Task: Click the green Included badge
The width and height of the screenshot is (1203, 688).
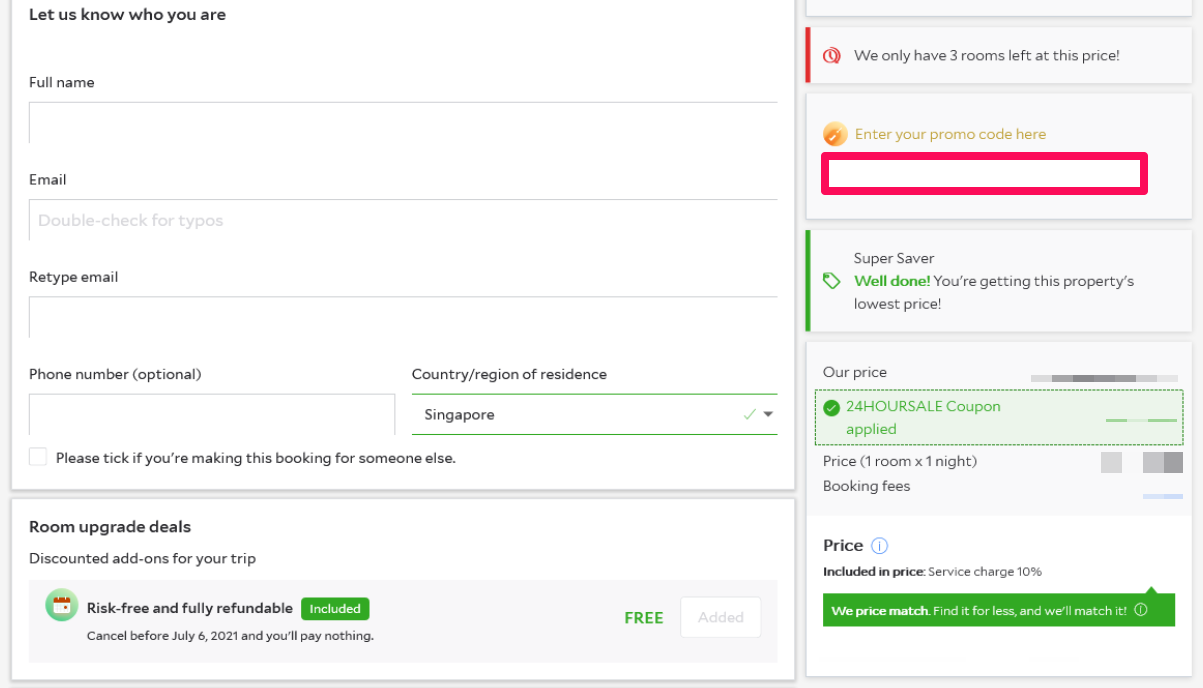Action: click(x=335, y=608)
